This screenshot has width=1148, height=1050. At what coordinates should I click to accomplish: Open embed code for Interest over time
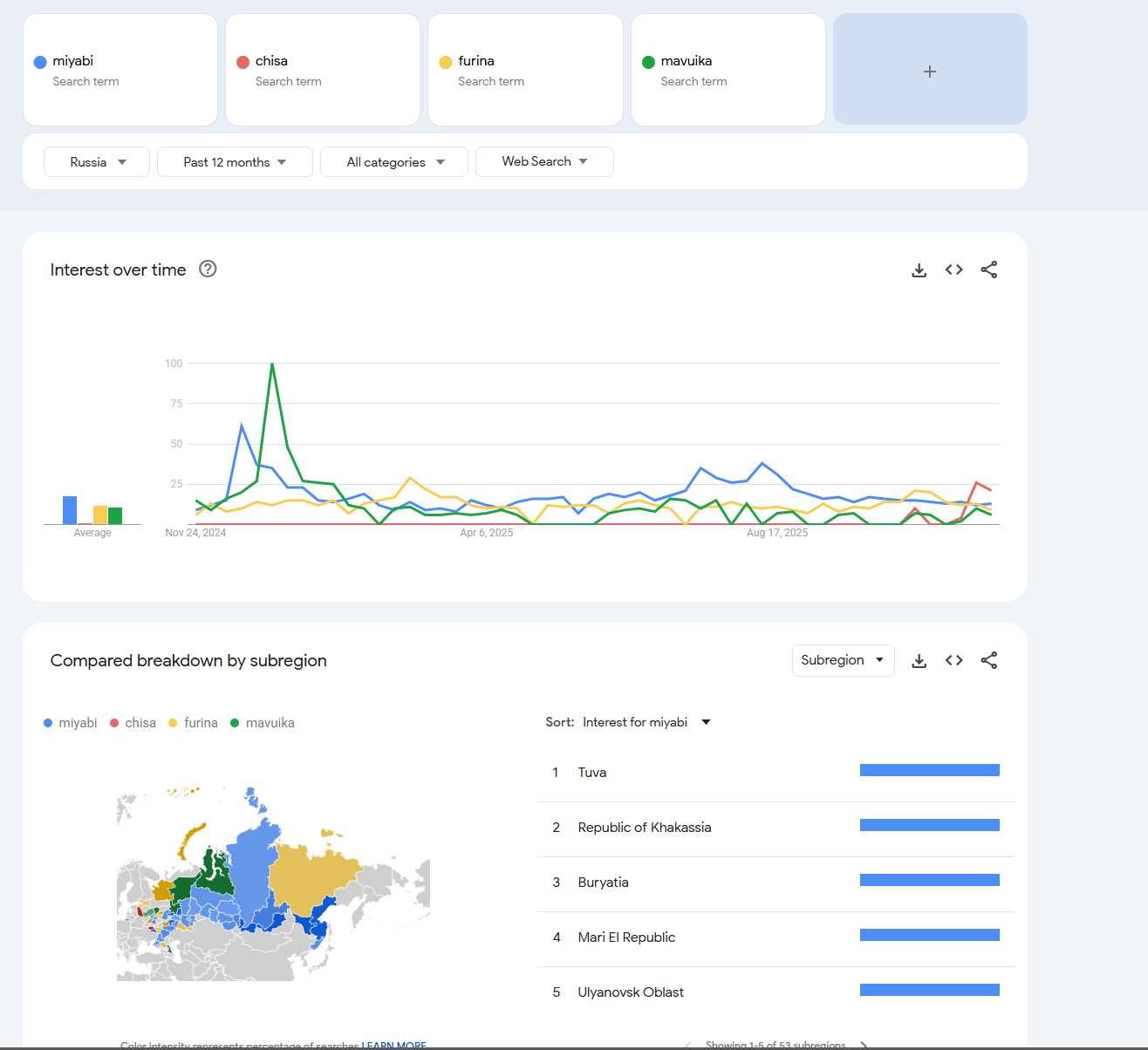pos(953,270)
